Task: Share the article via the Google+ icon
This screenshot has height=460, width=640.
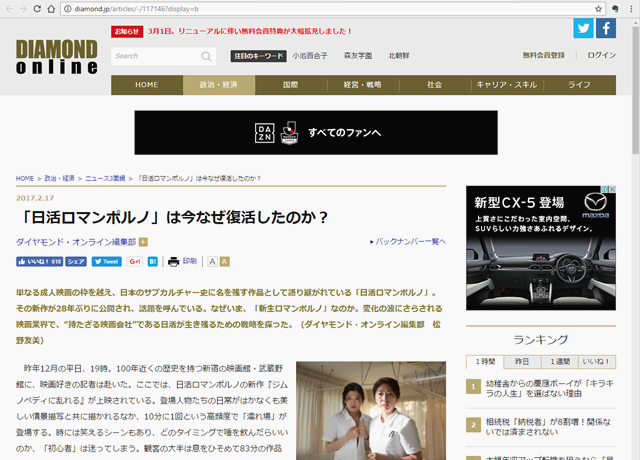Action: click(134, 261)
